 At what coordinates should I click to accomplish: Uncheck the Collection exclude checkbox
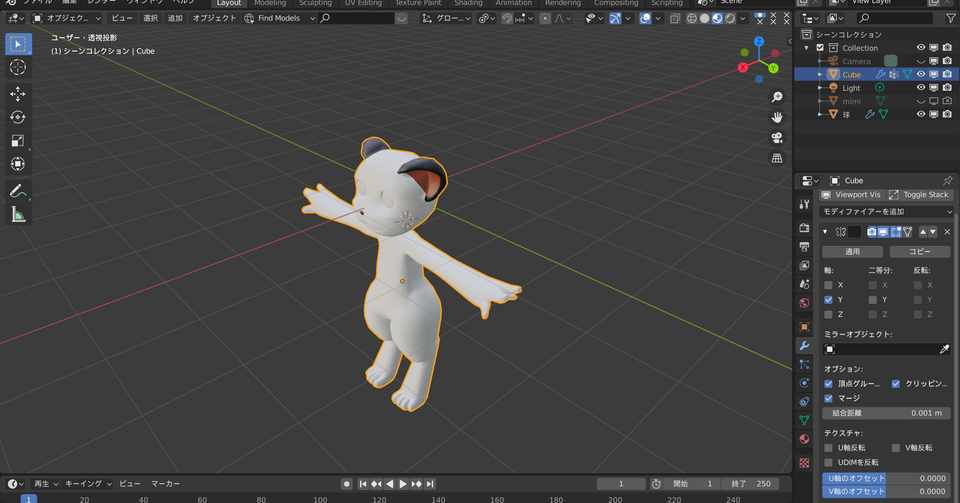pyautogui.click(x=820, y=48)
